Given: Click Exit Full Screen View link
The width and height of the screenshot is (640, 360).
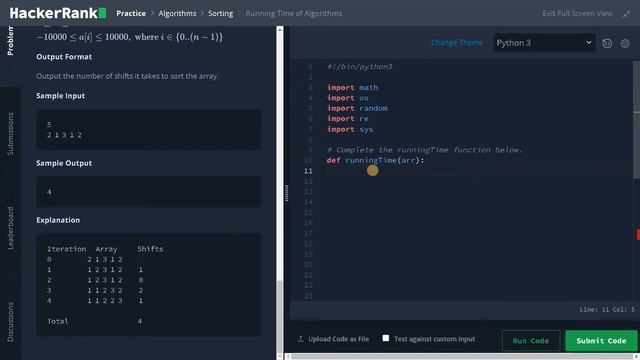Looking at the screenshot, I should point(578,13).
